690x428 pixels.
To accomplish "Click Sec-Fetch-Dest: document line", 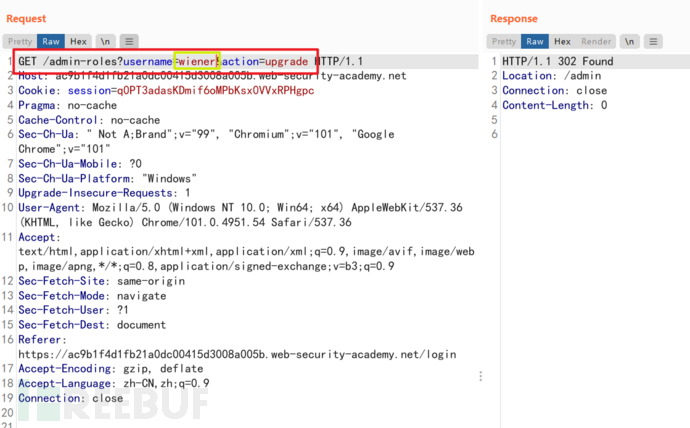I will coord(92,325).
